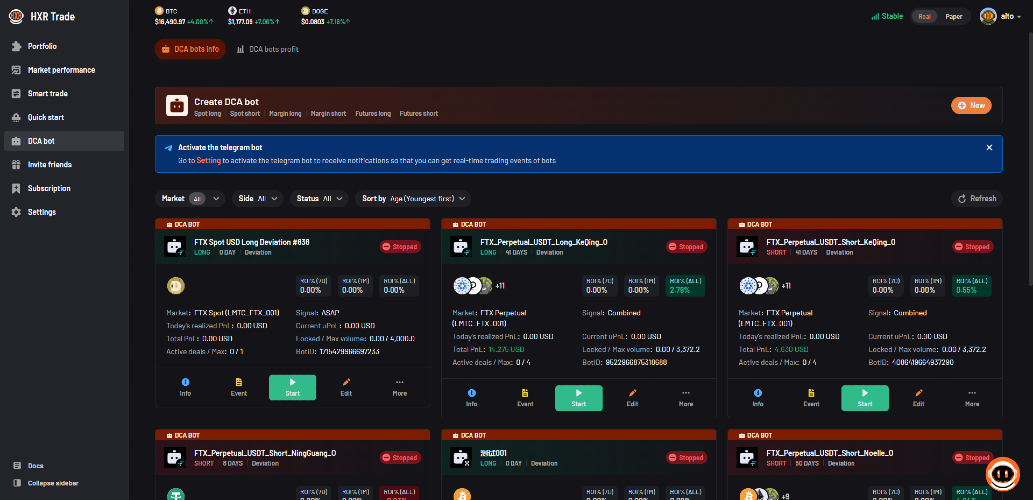Open Invite friends page
Image resolution: width=1033 pixels, height=500 pixels.
(64, 165)
